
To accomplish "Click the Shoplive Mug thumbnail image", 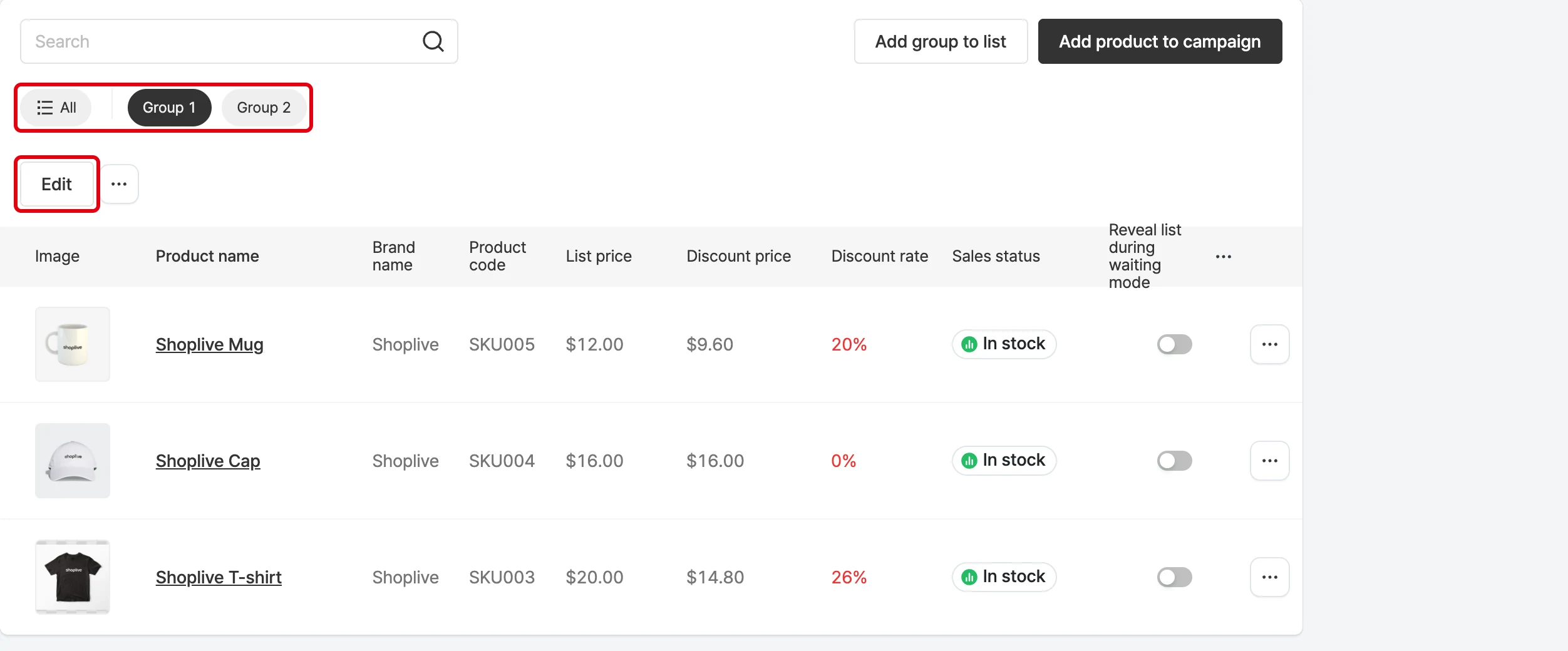I will (x=73, y=344).
